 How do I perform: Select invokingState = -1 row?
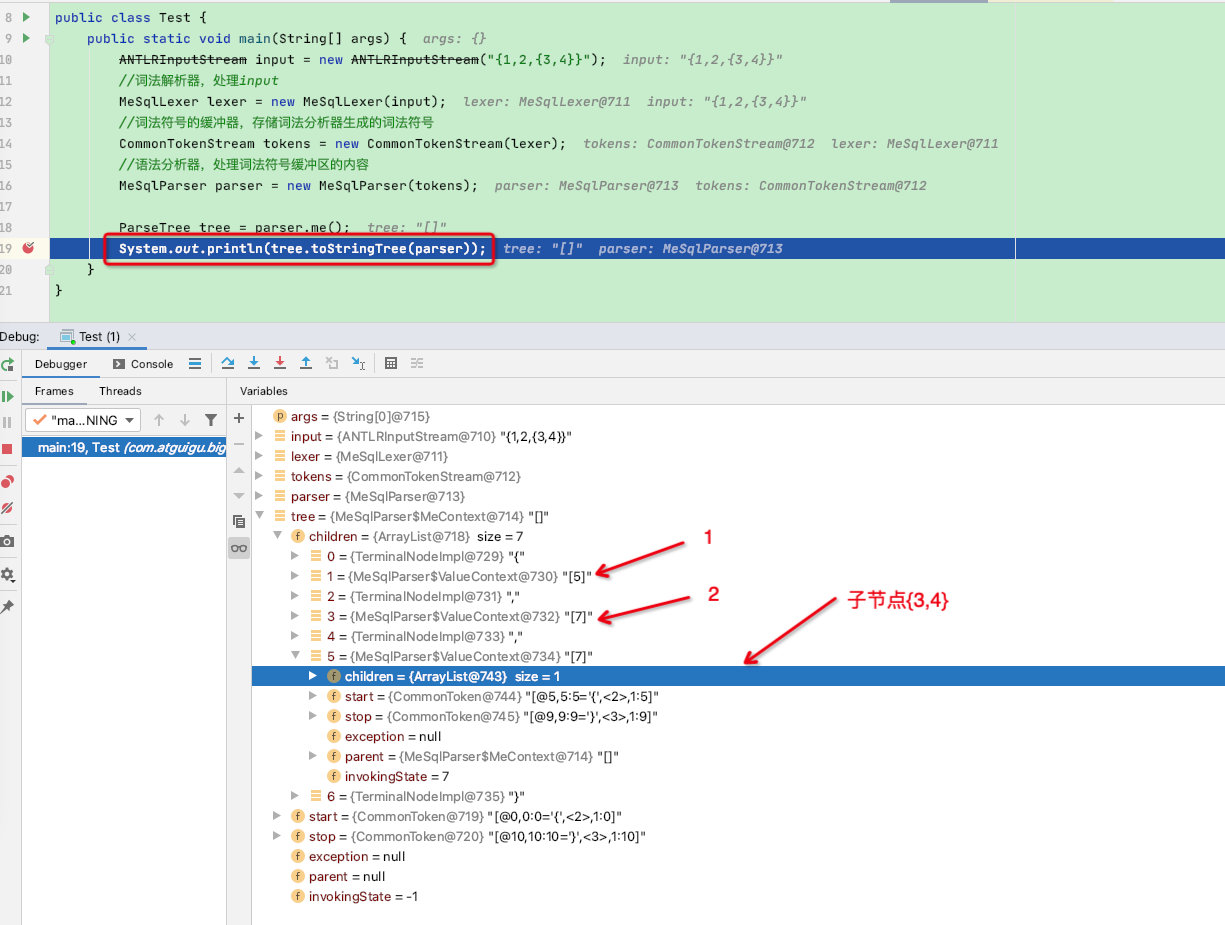(738, 896)
